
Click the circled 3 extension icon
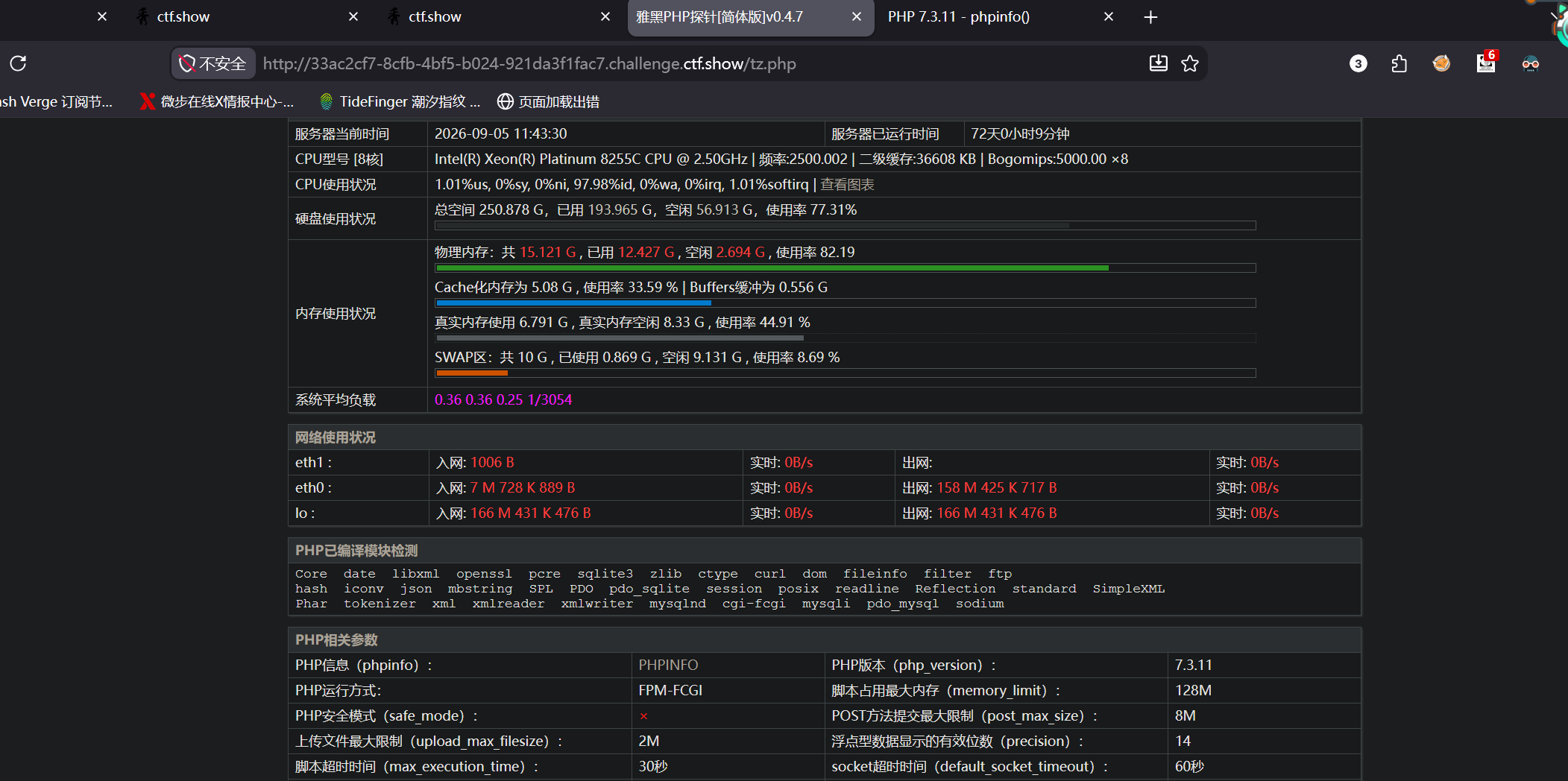pyautogui.click(x=1358, y=63)
